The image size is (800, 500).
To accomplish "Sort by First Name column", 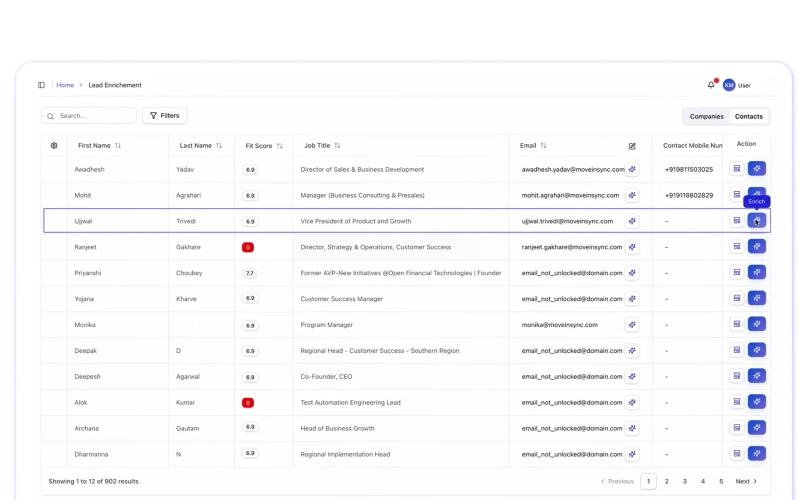I will coord(118,145).
